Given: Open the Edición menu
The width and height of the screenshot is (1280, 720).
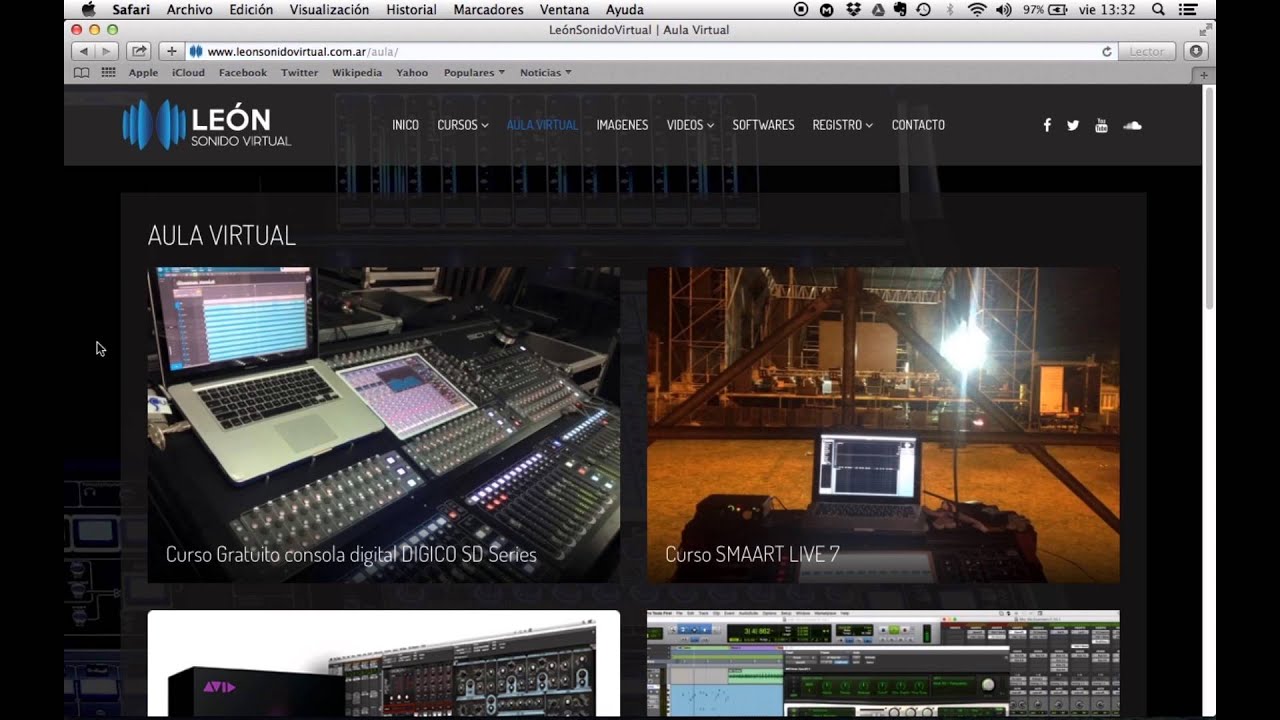Looking at the screenshot, I should pos(251,10).
